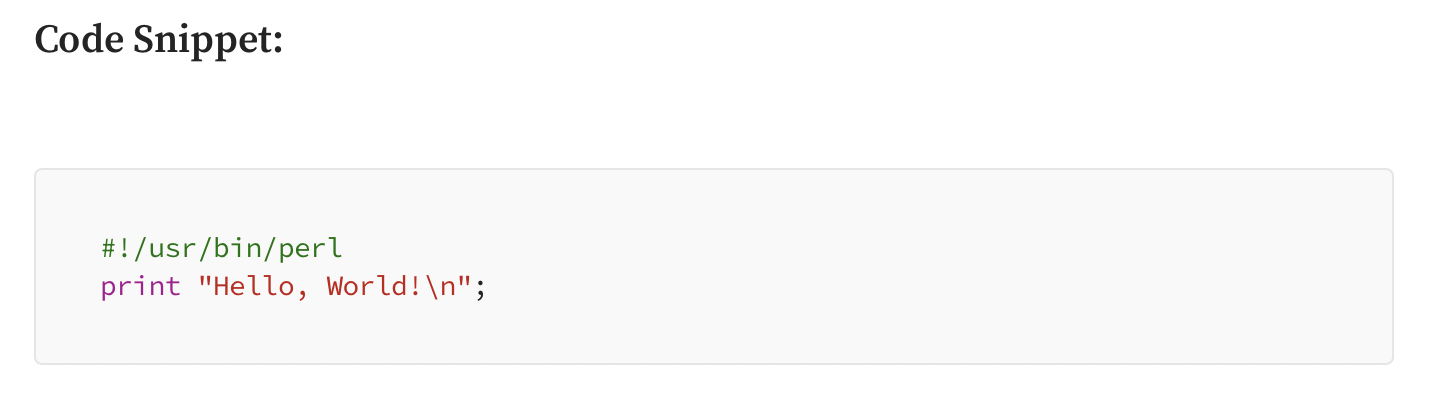Click the purple "print" keyword

(x=141, y=288)
